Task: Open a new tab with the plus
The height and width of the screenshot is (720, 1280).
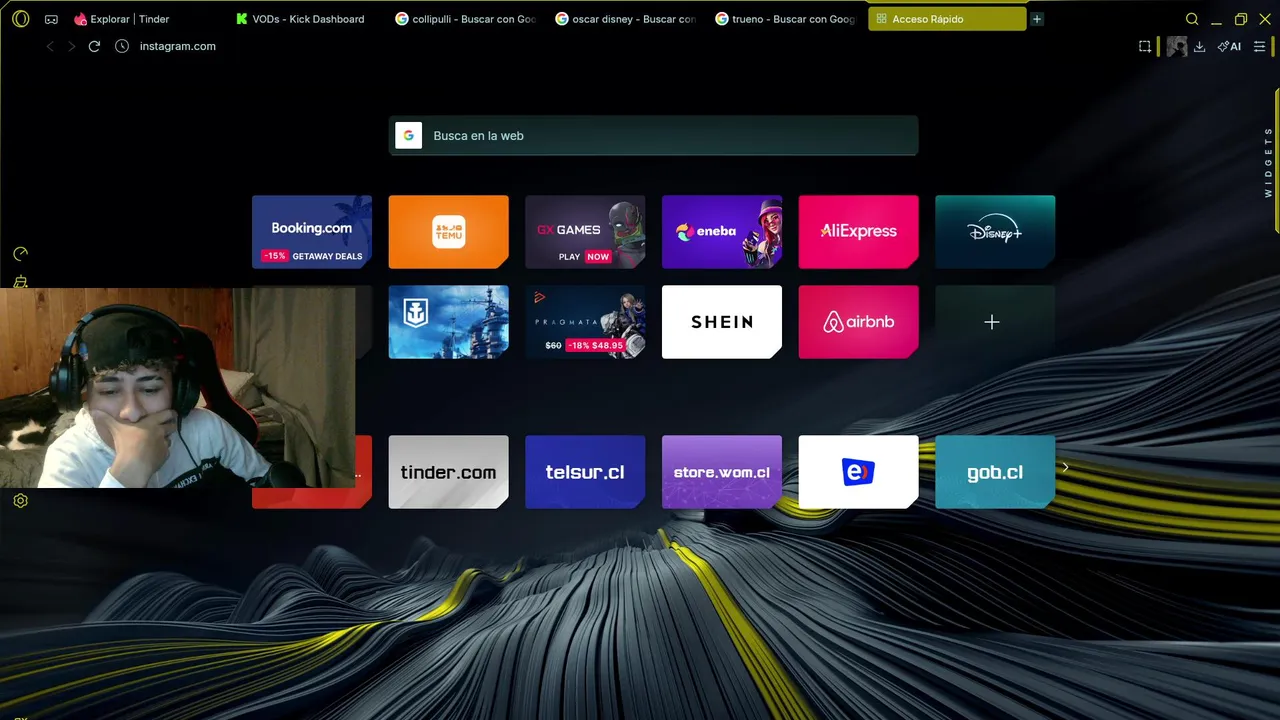Action: (x=1037, y=19)
